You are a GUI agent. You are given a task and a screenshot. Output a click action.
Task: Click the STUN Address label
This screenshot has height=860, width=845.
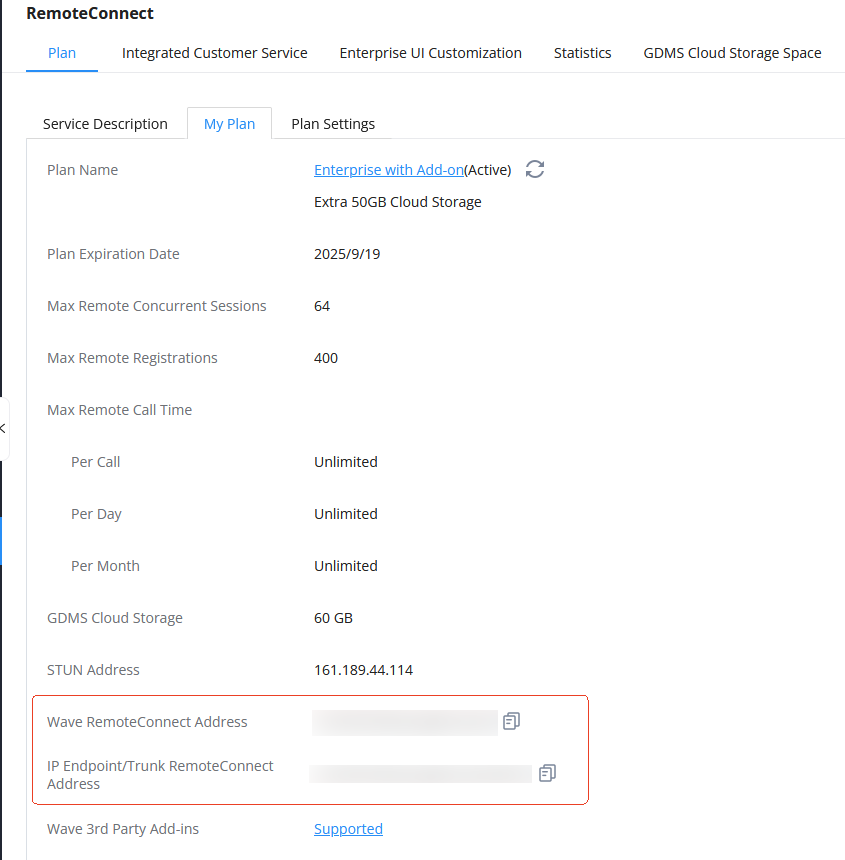[93, 670]
